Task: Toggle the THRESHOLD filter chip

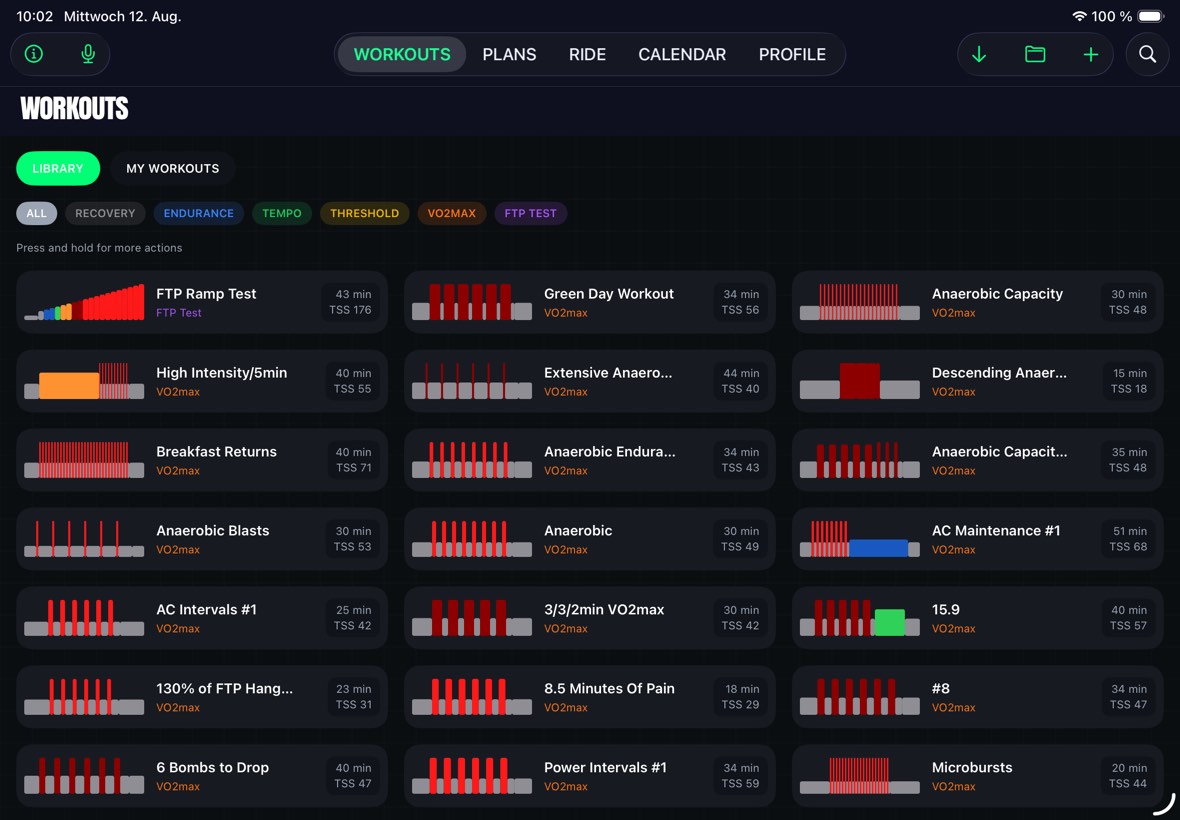Action: click(364, 213)
